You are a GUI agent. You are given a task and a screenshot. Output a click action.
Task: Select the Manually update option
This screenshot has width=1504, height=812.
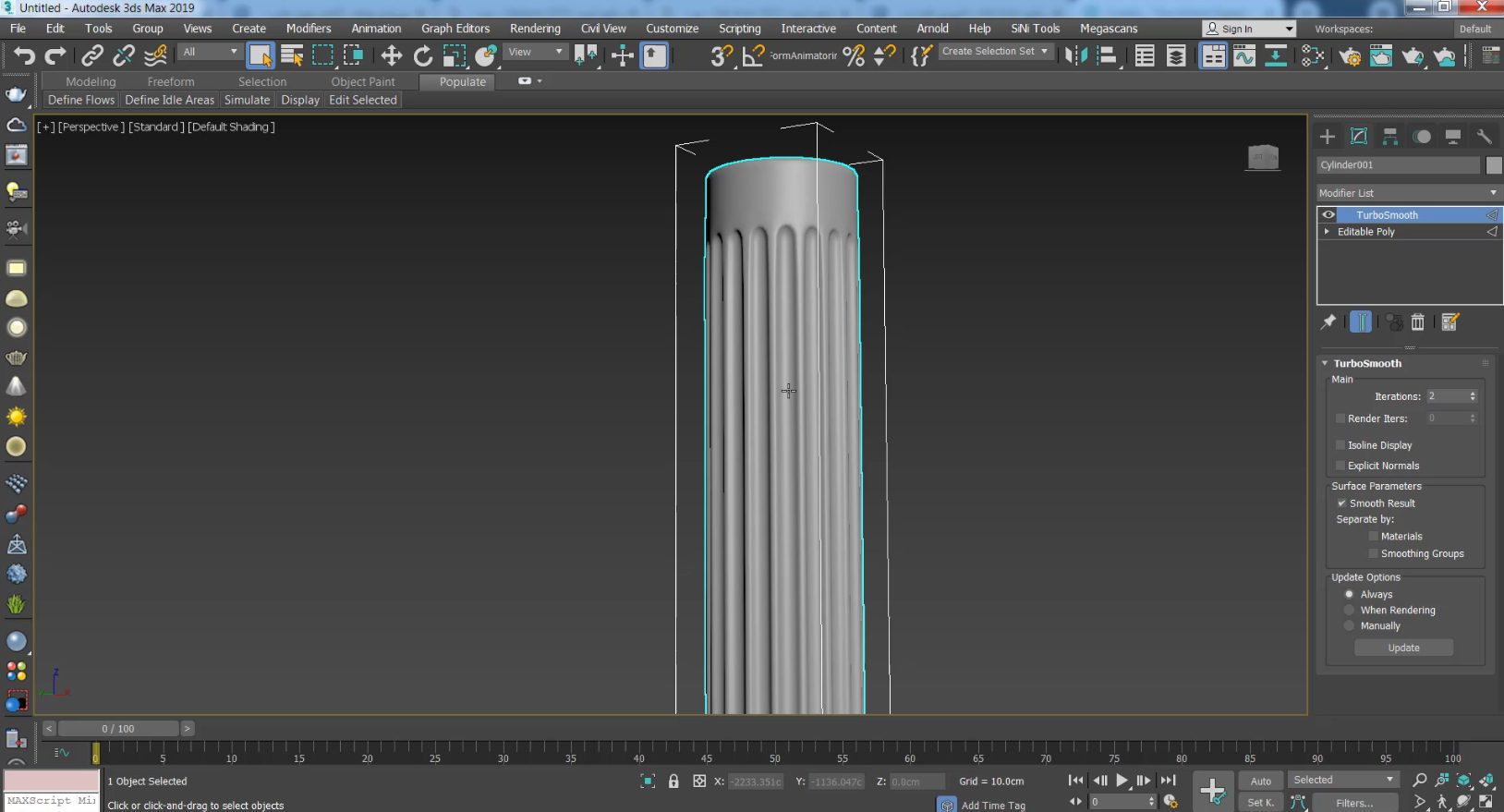coord(1350,625)
